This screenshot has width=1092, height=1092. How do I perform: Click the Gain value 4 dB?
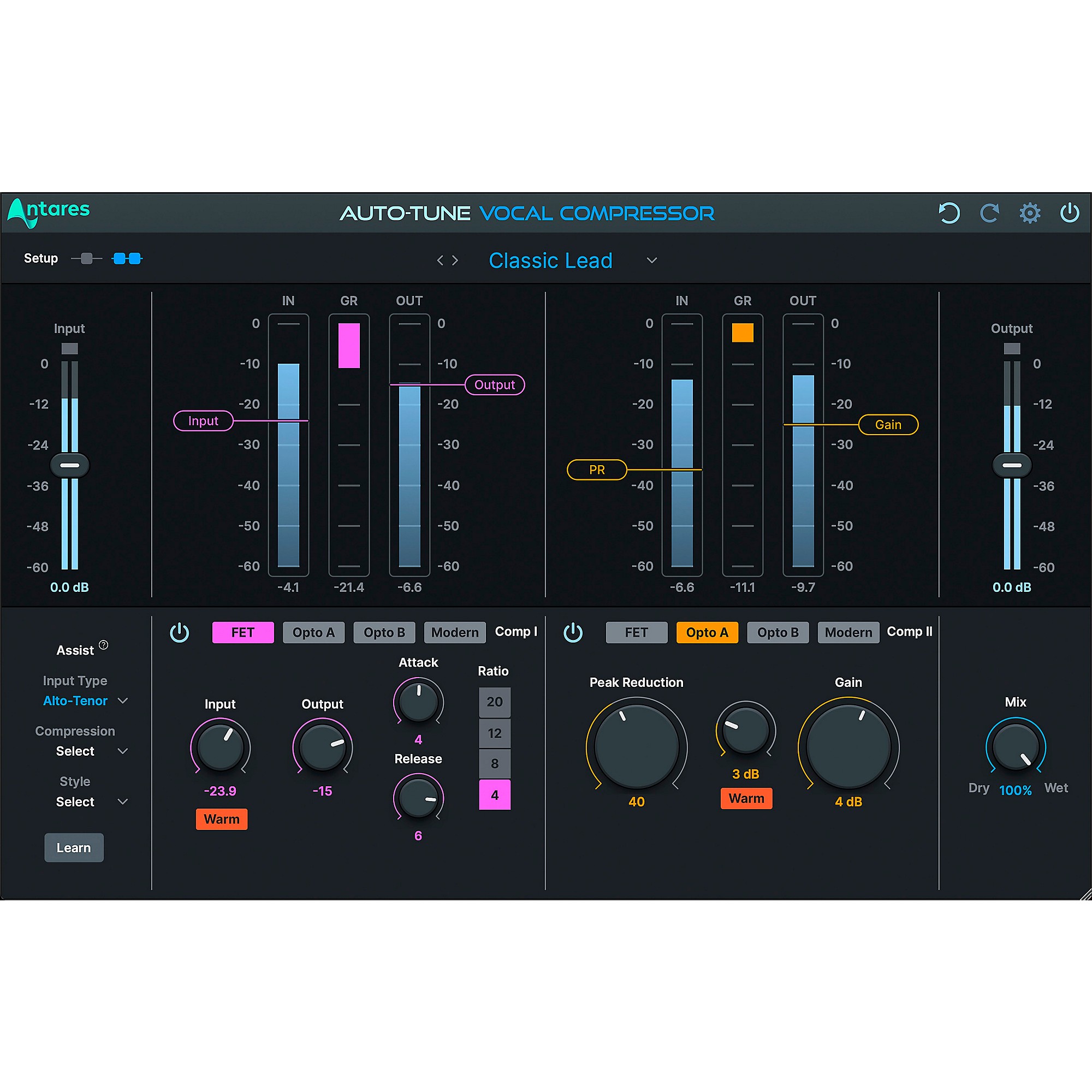point(848,802)
